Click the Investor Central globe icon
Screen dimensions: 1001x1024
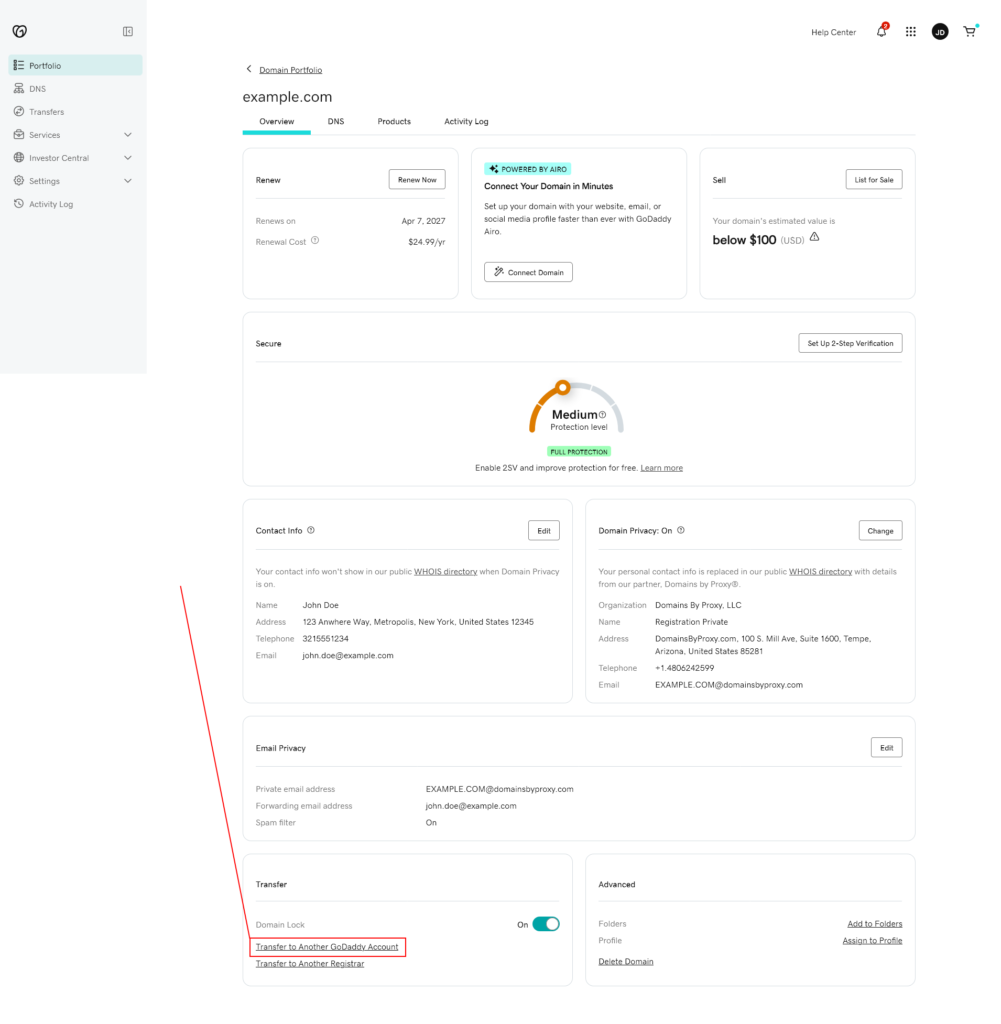tap(18, 157)
